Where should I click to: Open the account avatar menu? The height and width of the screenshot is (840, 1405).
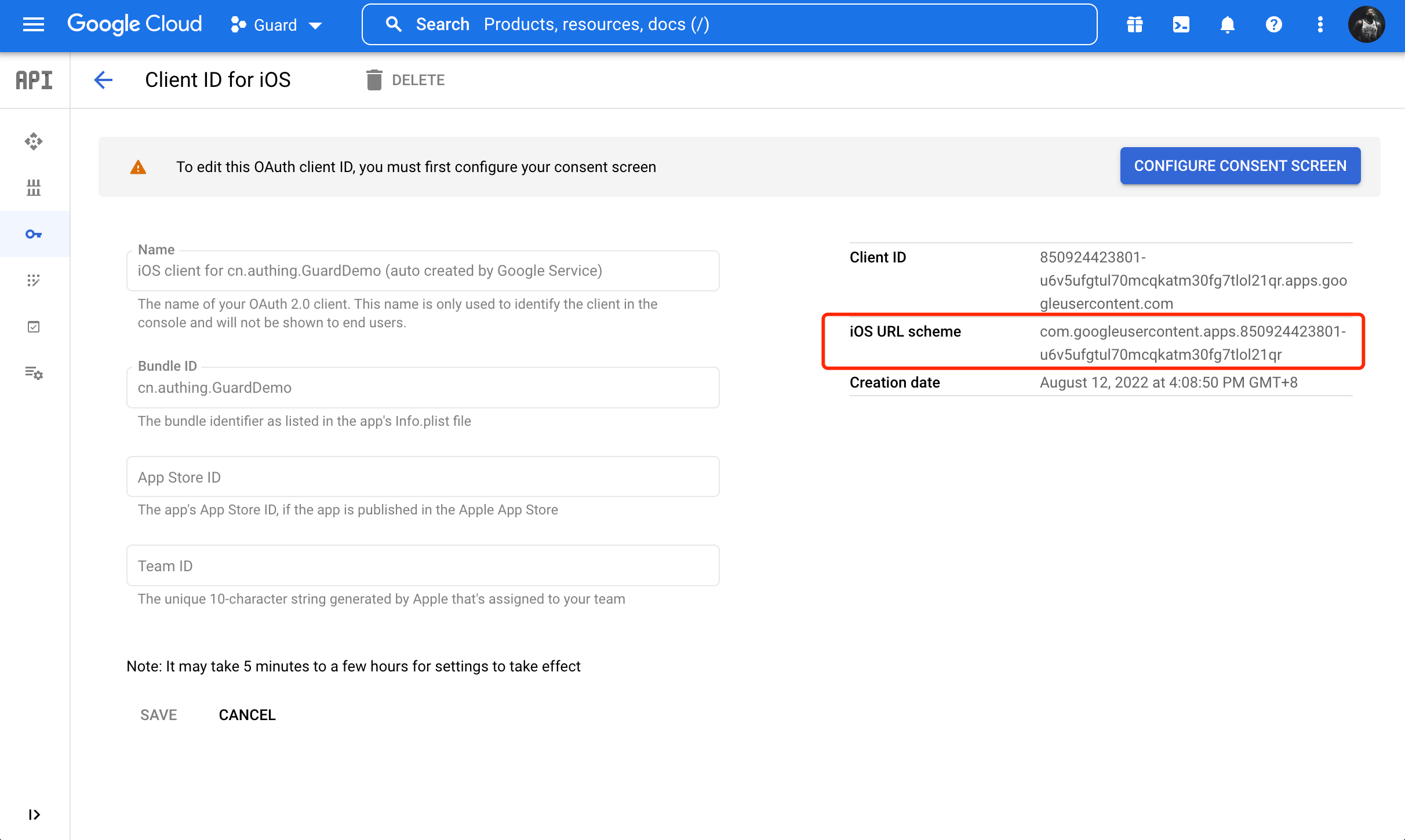[x=1366, y=24]
